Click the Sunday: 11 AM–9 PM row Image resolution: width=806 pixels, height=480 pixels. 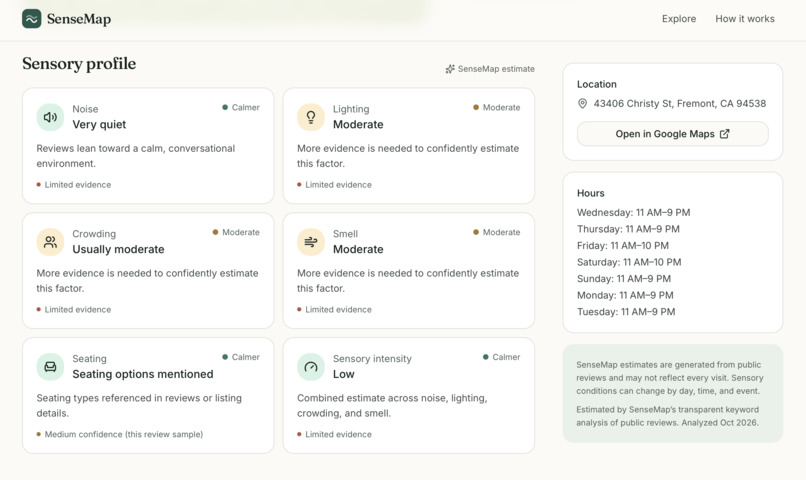(x=624, y=279)
